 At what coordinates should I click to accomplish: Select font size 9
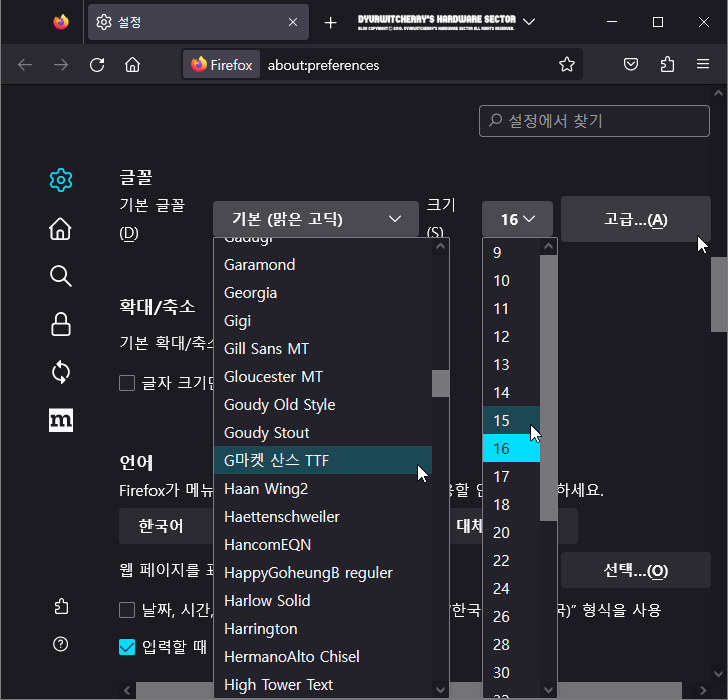click(x=511, y=253)
